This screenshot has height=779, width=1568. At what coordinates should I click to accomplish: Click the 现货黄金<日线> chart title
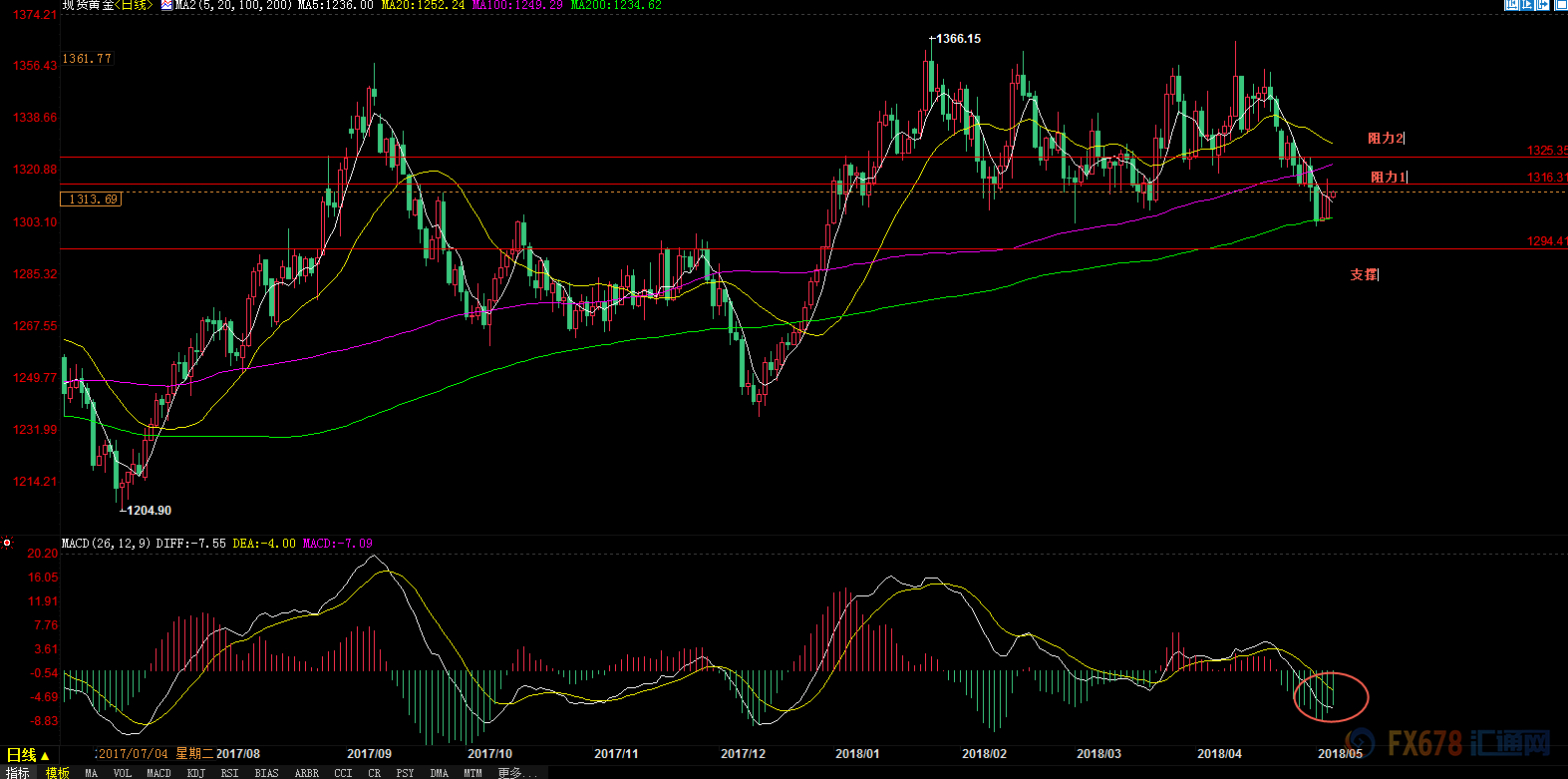pyautogui.click(x=108, y=5)
